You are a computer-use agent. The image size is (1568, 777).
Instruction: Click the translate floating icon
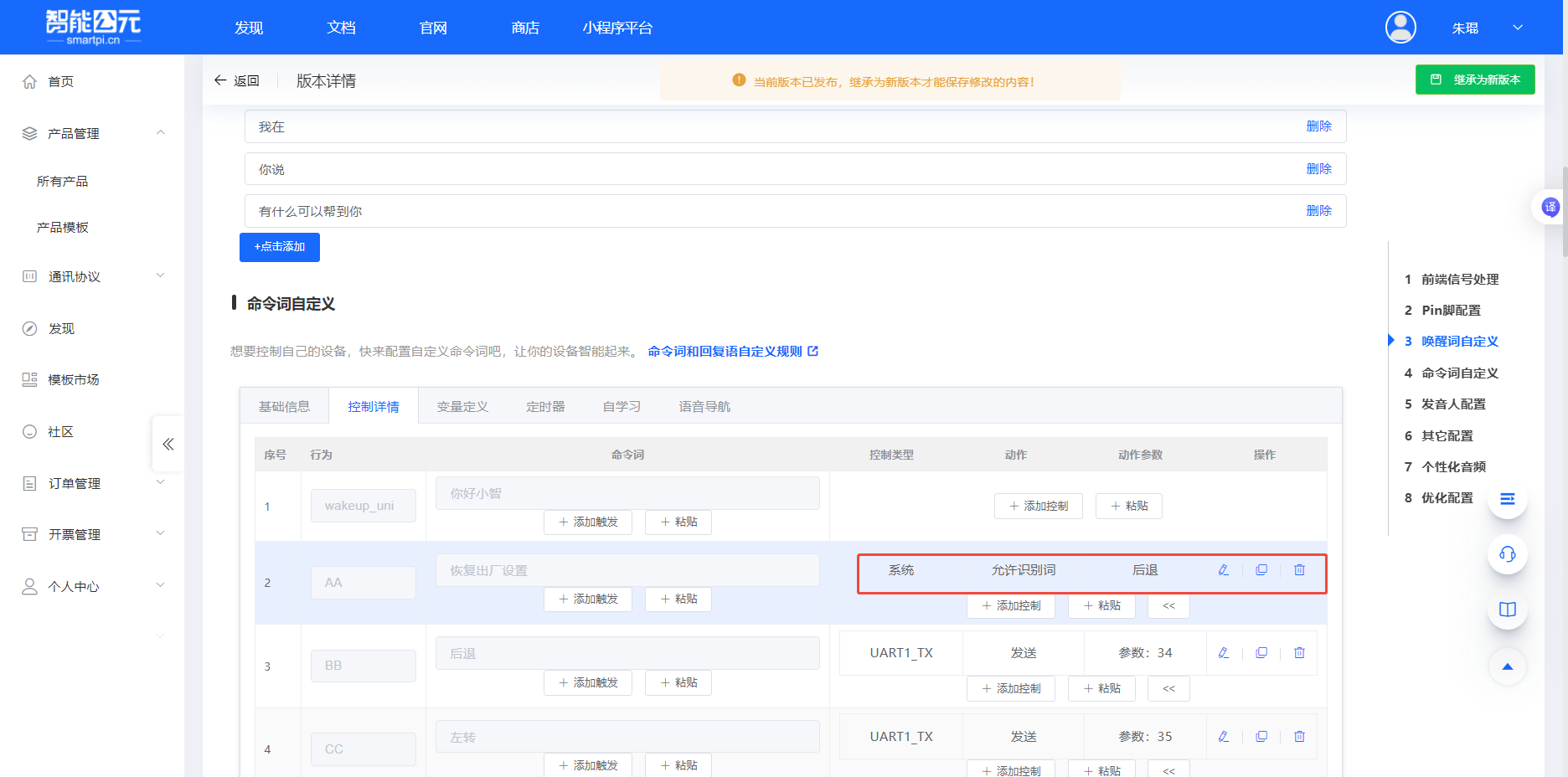tap(1550, 207)
